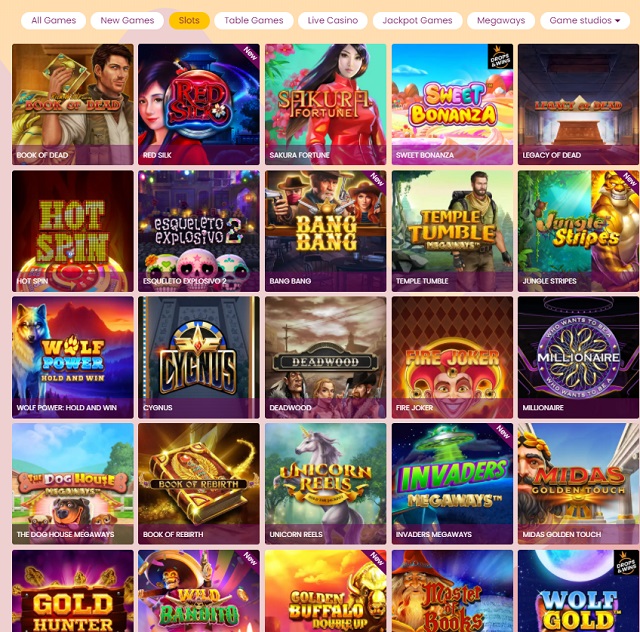640x632 pixels.
Task: Click the Drops & Wins badge on Wolf Gold
Action: [626, 563]
